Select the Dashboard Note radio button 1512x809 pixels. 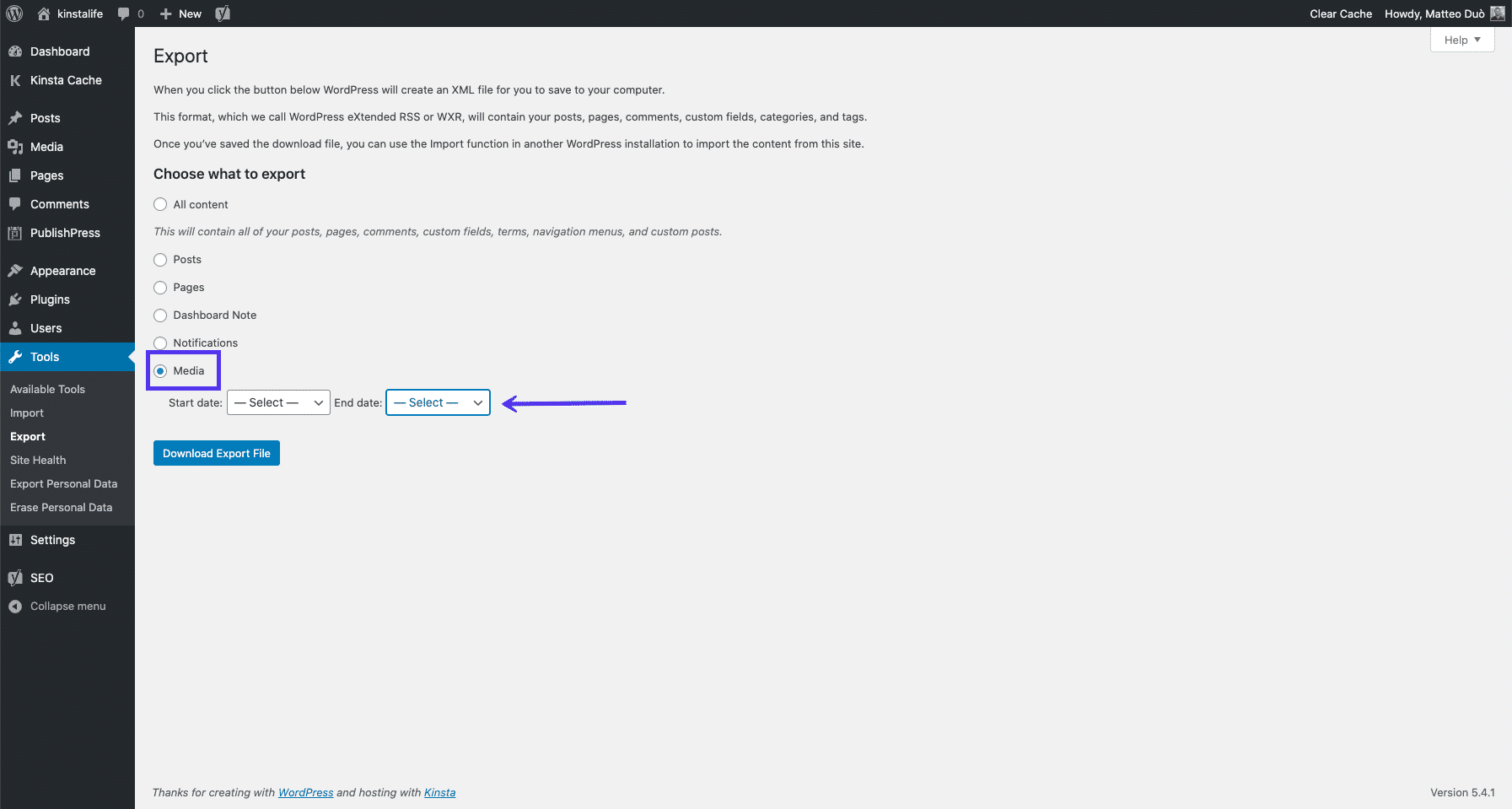tap(160, 316)
